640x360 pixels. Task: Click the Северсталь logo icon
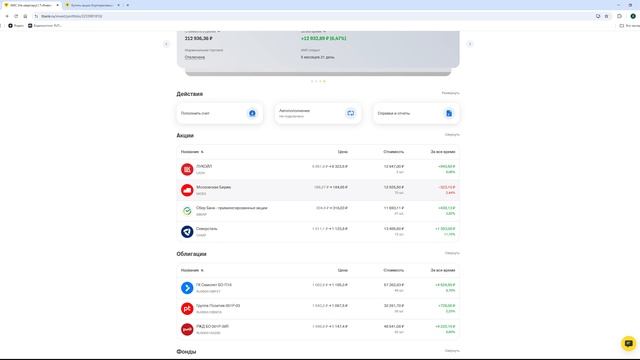(187, 232)
